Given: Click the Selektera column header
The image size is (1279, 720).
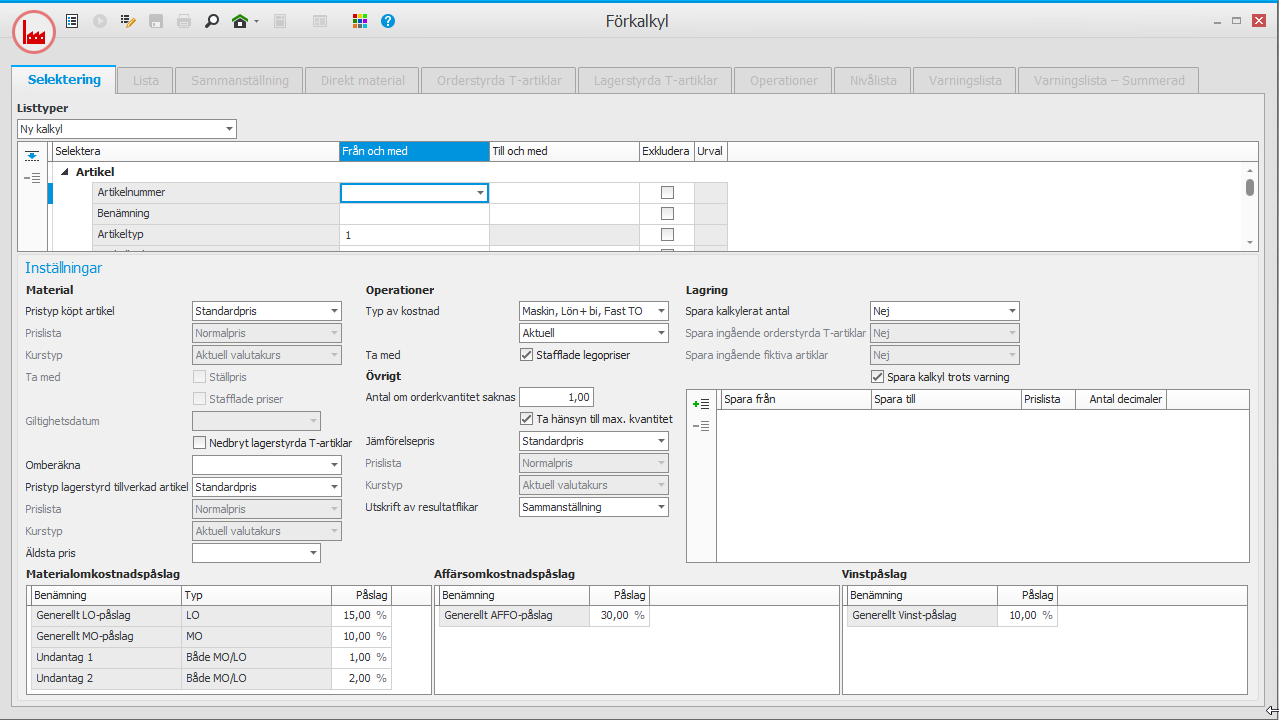Looking at the screenshot, I should 195,151.
